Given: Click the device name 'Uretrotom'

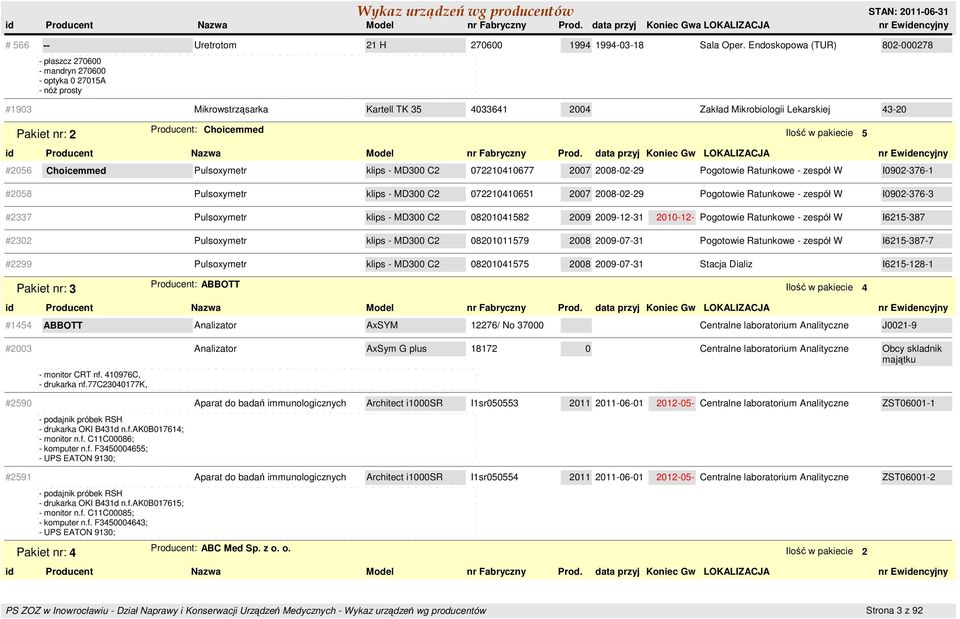Looking at the screenshot, I should 215,45.
